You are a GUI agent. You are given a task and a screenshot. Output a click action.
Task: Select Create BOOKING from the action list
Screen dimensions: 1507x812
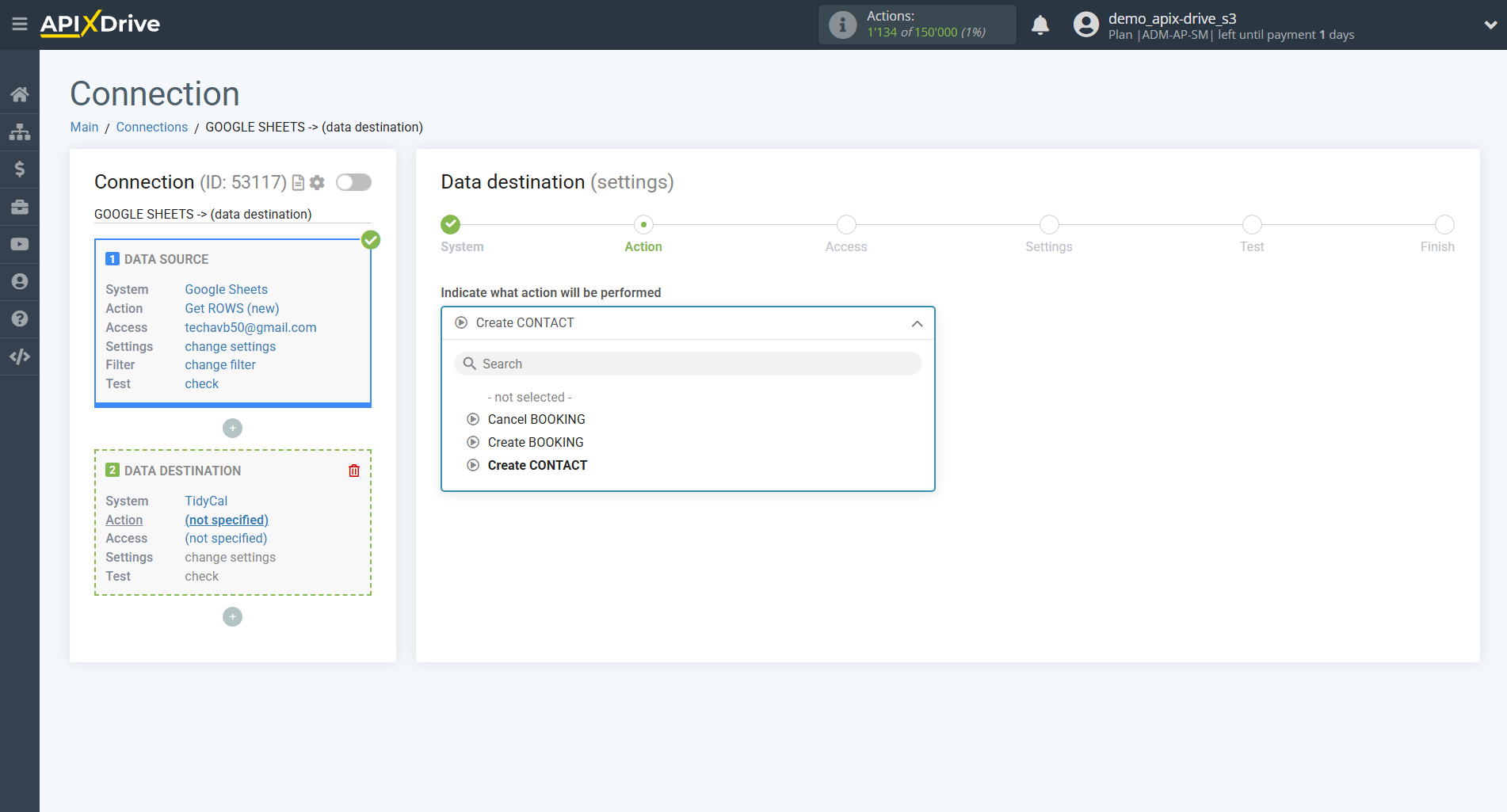tap(536, 442)
